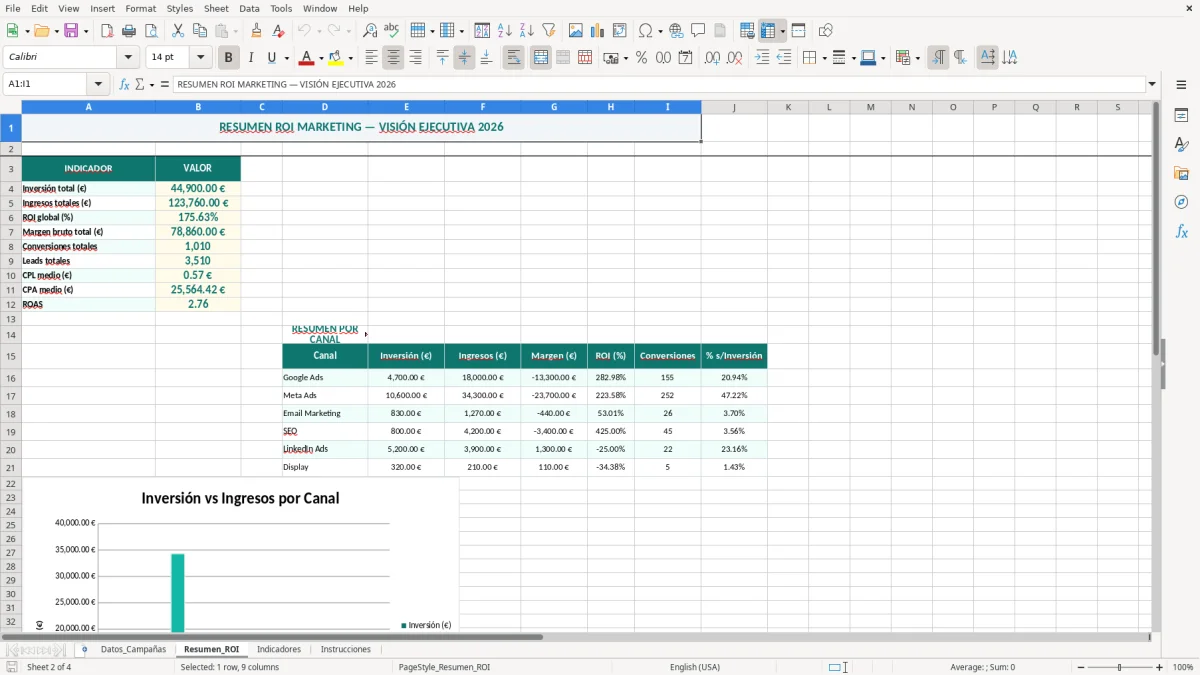This screenshot has height=675, width=1200.
Task: Click Insert Hyperlink icon
Action: 676,31
